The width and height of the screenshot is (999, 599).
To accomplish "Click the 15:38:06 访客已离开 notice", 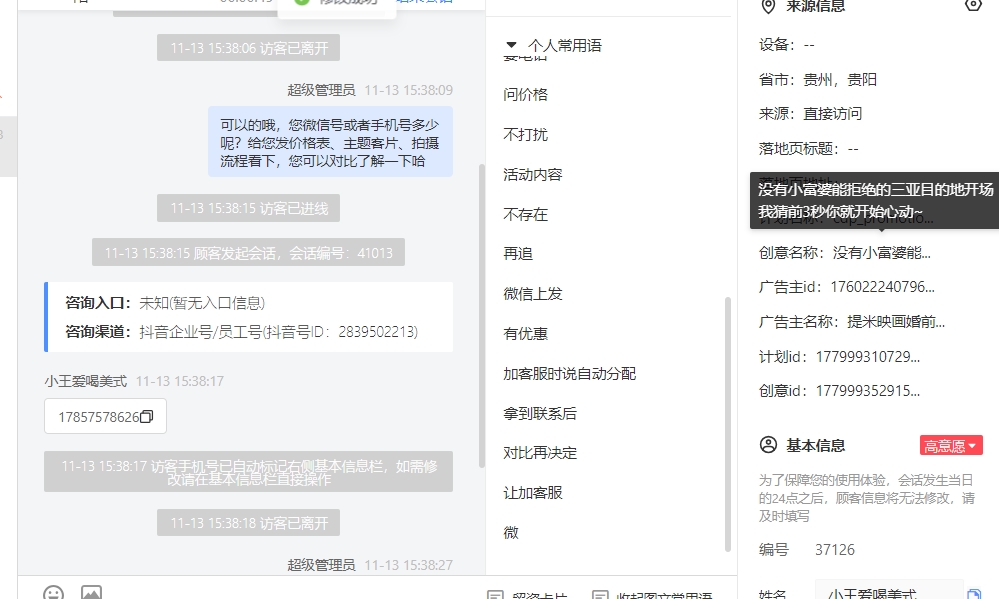I will click(248, 48).
